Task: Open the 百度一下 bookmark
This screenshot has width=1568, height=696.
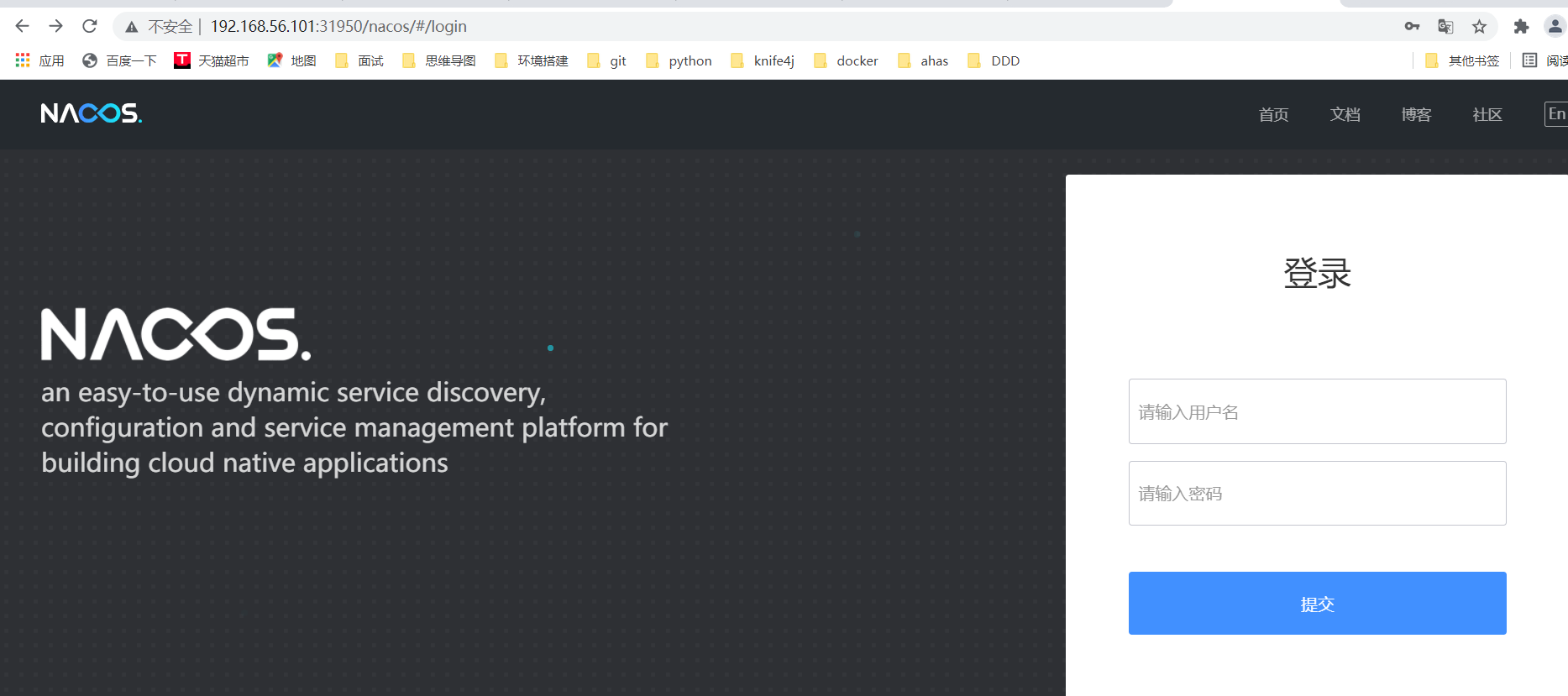Action: click(119, 60)
